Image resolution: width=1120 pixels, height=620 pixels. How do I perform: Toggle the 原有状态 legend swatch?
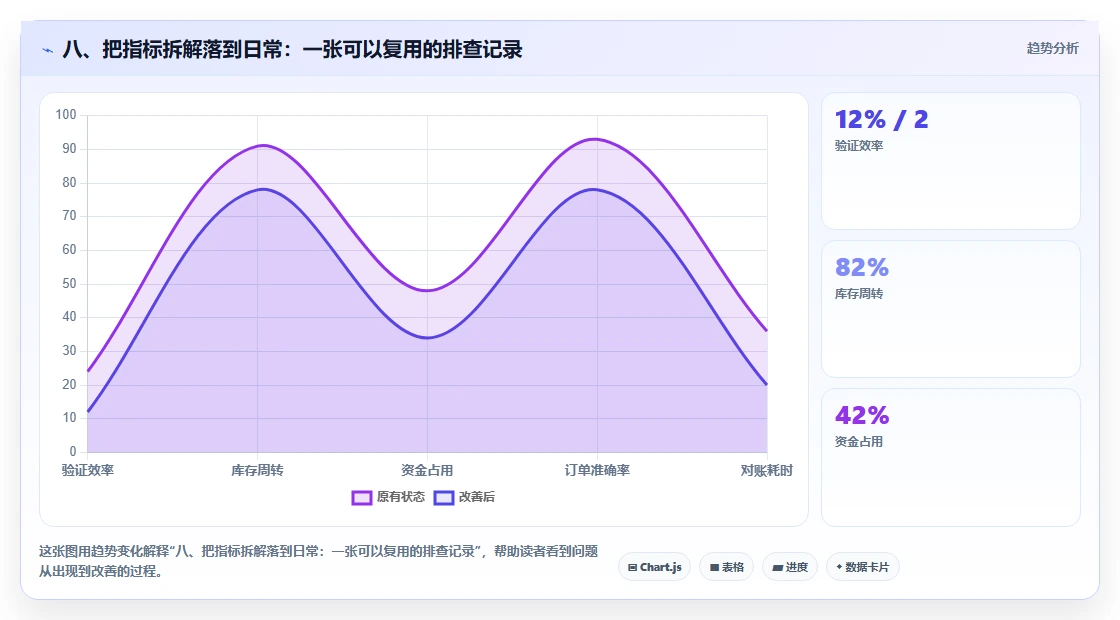[x=361, y=498]
